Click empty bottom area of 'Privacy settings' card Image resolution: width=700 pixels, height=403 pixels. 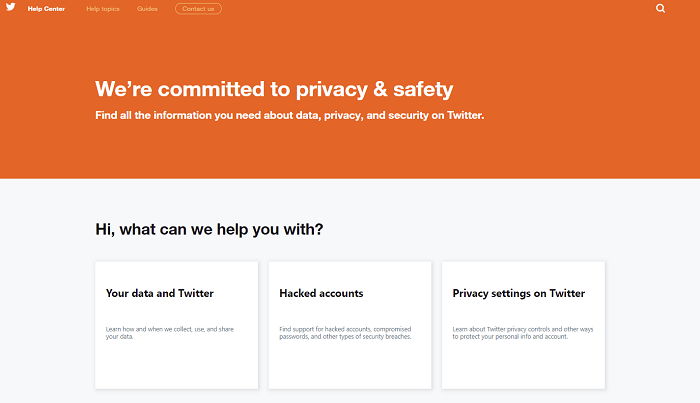pyautogui.click(x=523, y=368)
